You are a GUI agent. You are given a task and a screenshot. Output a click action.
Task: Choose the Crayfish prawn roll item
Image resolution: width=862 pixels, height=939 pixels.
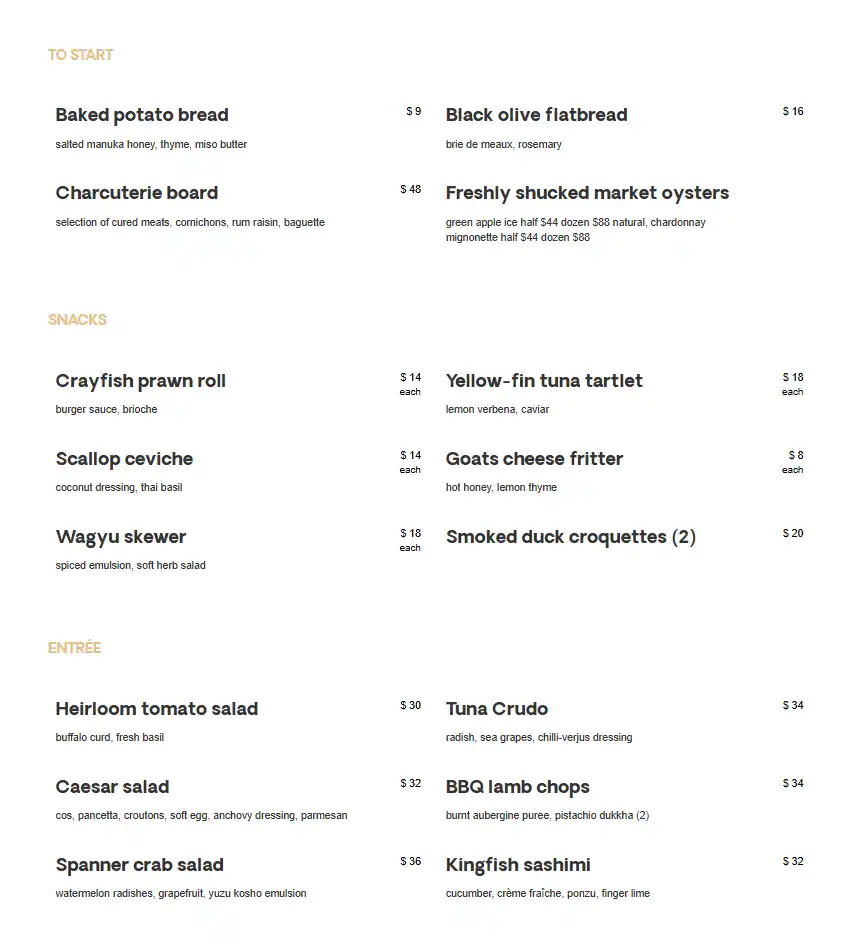coord(141,381)
